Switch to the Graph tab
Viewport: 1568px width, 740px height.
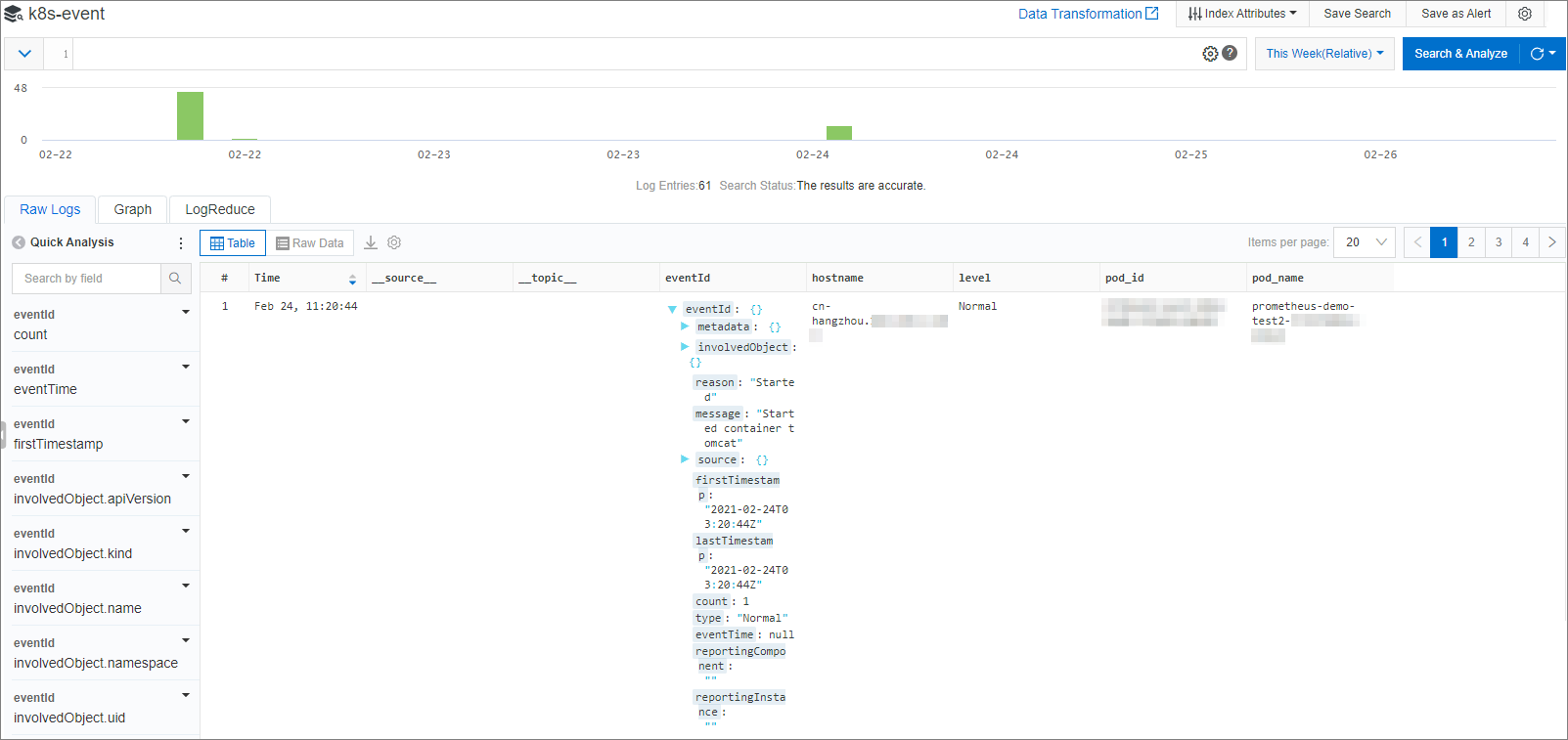[133, 209]
